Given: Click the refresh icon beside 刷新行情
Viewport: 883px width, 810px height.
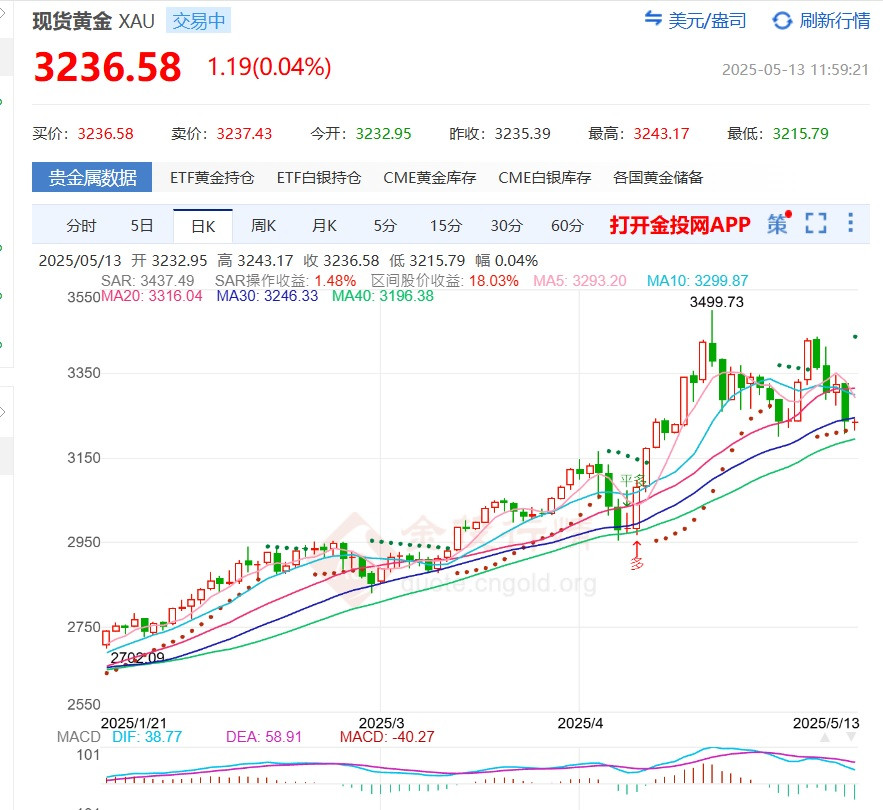Looking at the screenshot, I should pos(782,20).
